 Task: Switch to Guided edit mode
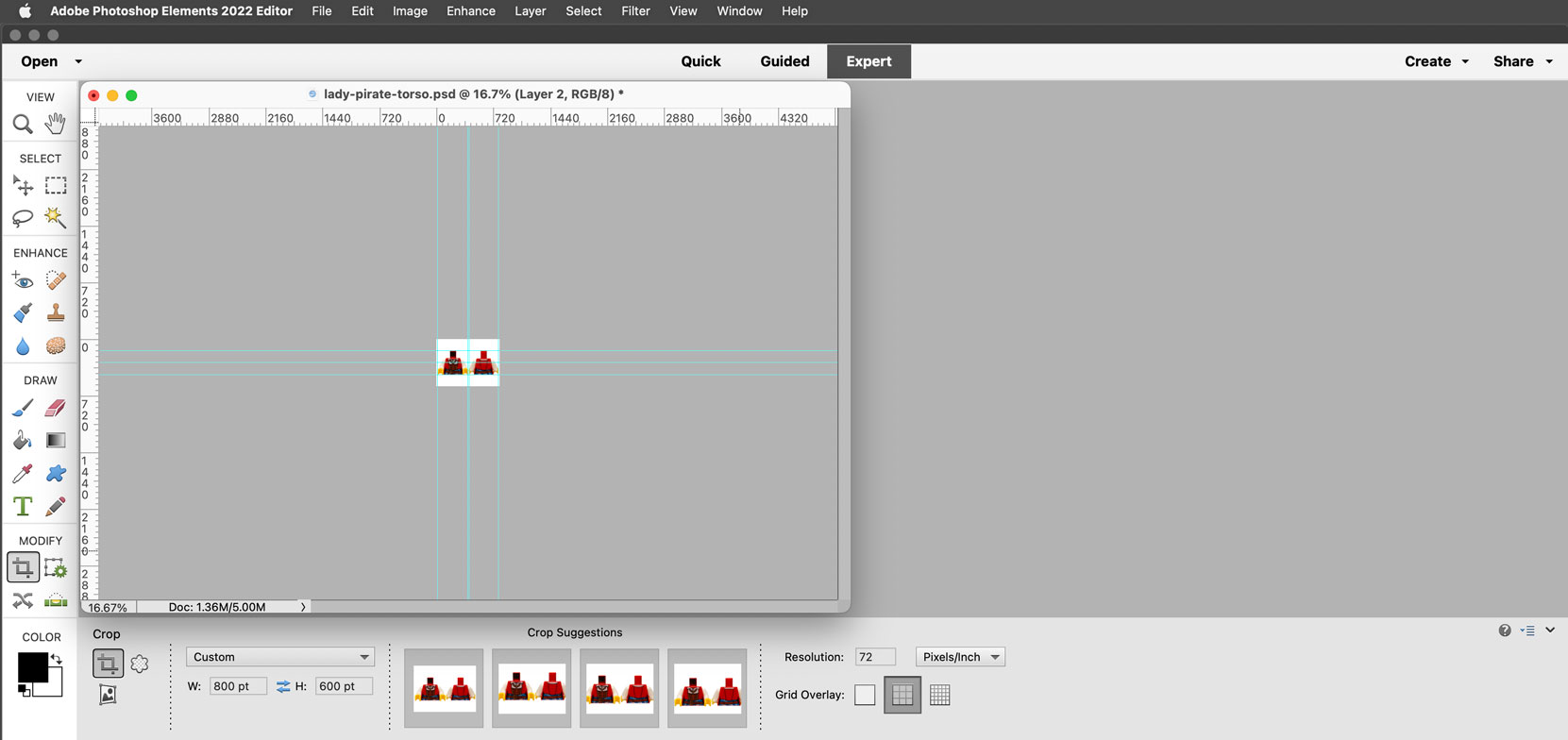click(x=784, y=61)
